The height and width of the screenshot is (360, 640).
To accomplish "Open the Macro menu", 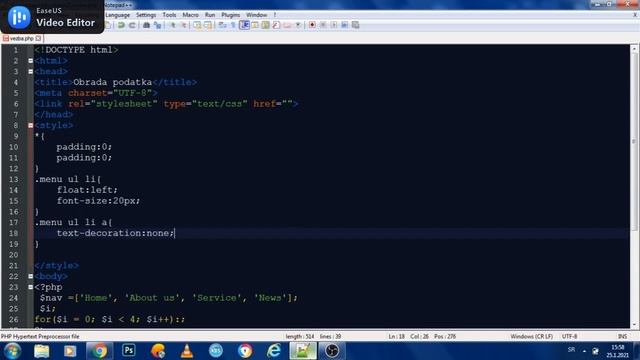I will [190, 15].
